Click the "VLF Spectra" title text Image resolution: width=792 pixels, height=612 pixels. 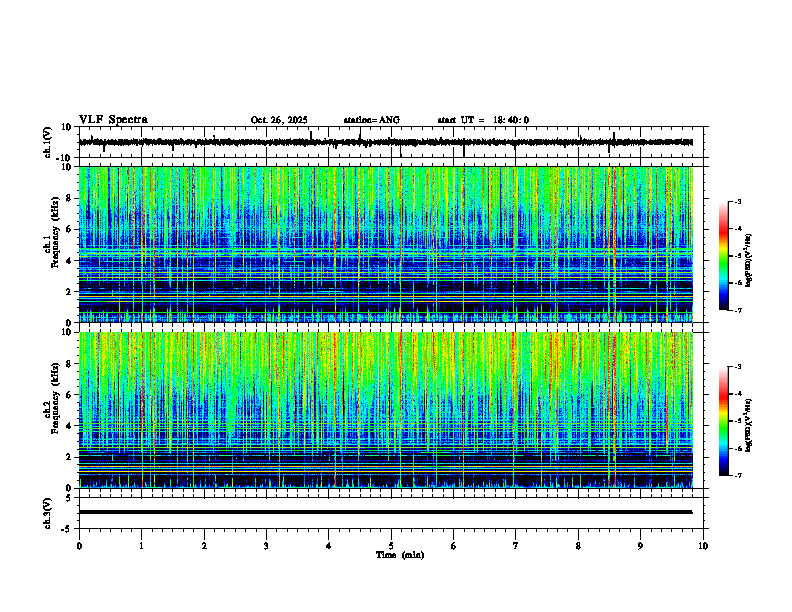point(113,120)
